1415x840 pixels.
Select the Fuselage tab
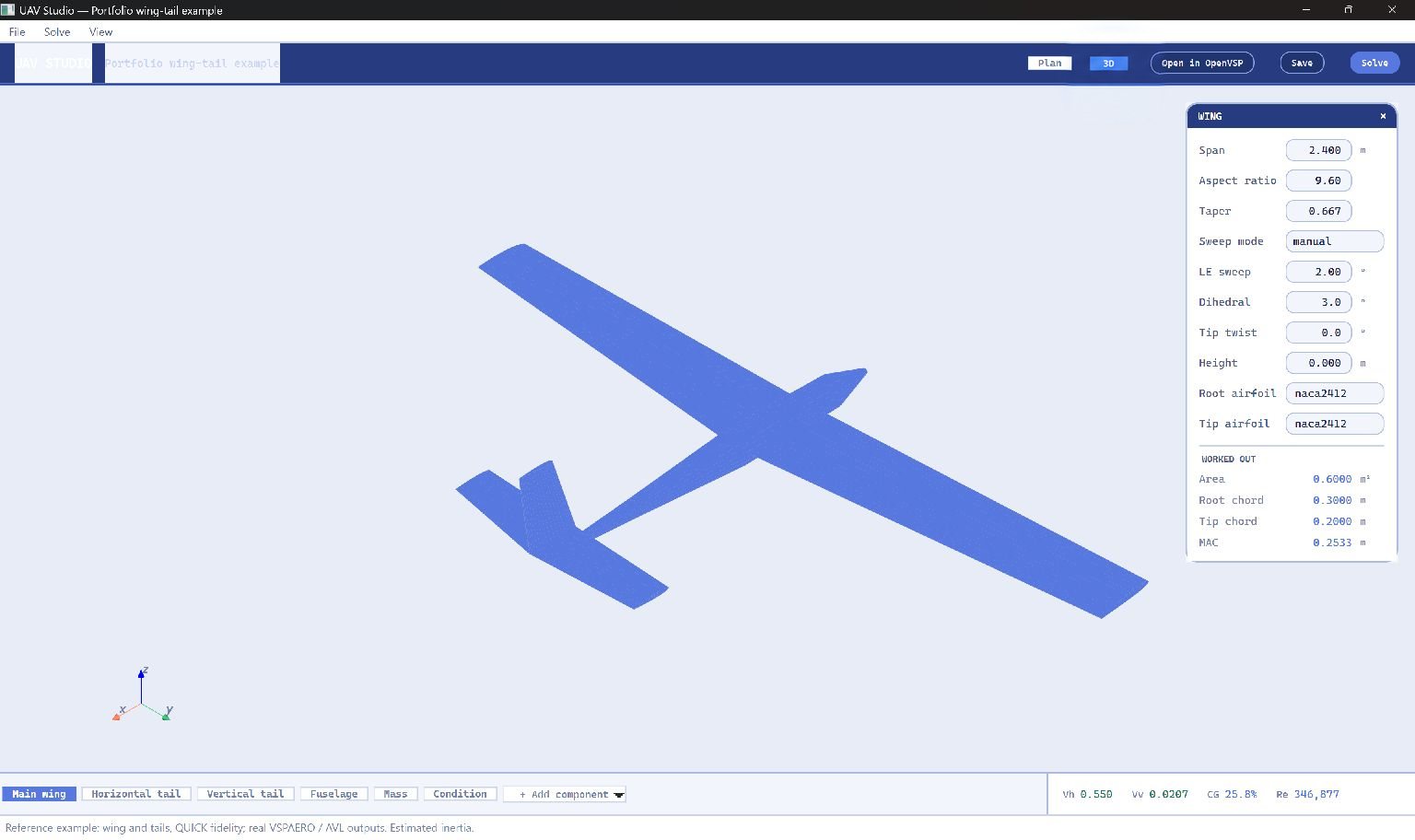point(333,794)
